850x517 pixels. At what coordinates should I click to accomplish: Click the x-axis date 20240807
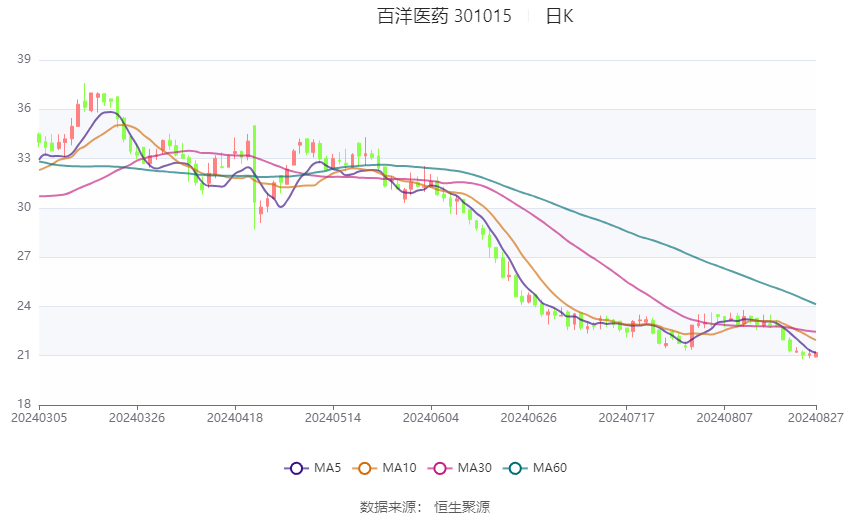pos(724,418)
